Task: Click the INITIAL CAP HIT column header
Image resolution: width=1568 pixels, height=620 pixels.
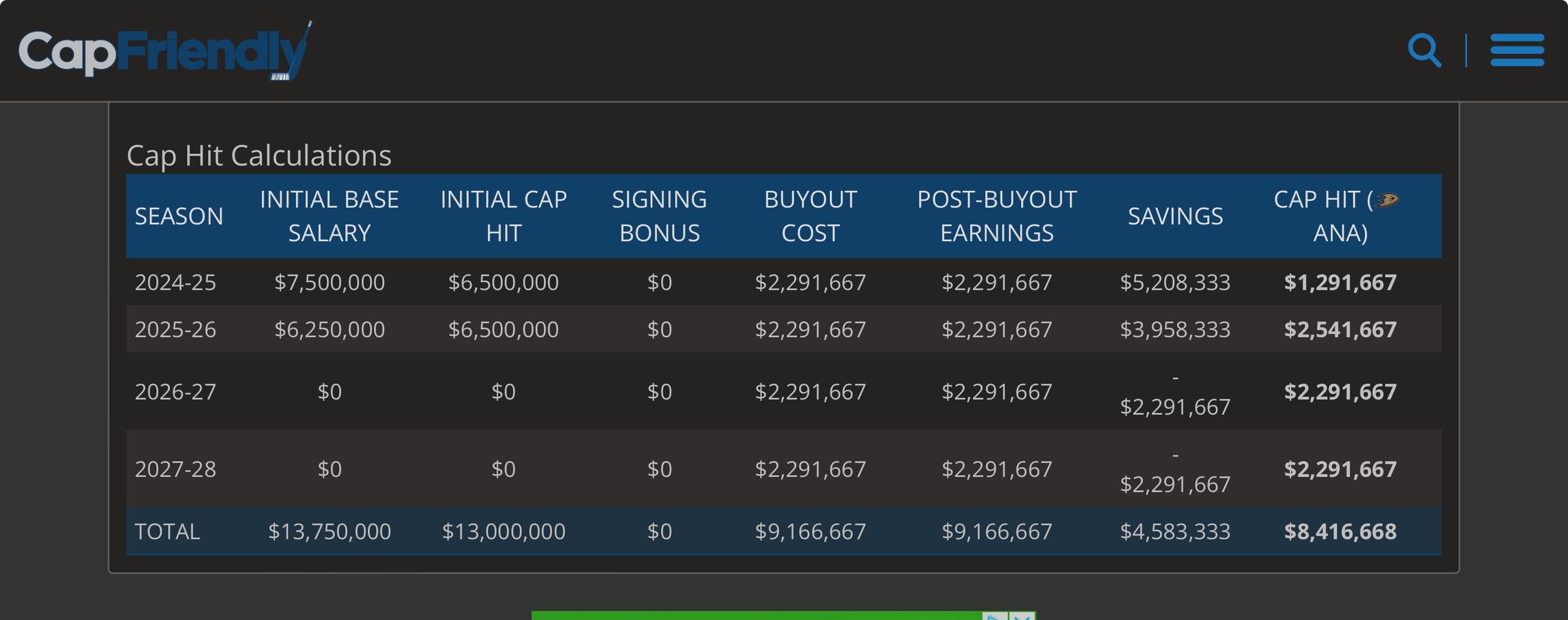Action: tap(504, 216)
